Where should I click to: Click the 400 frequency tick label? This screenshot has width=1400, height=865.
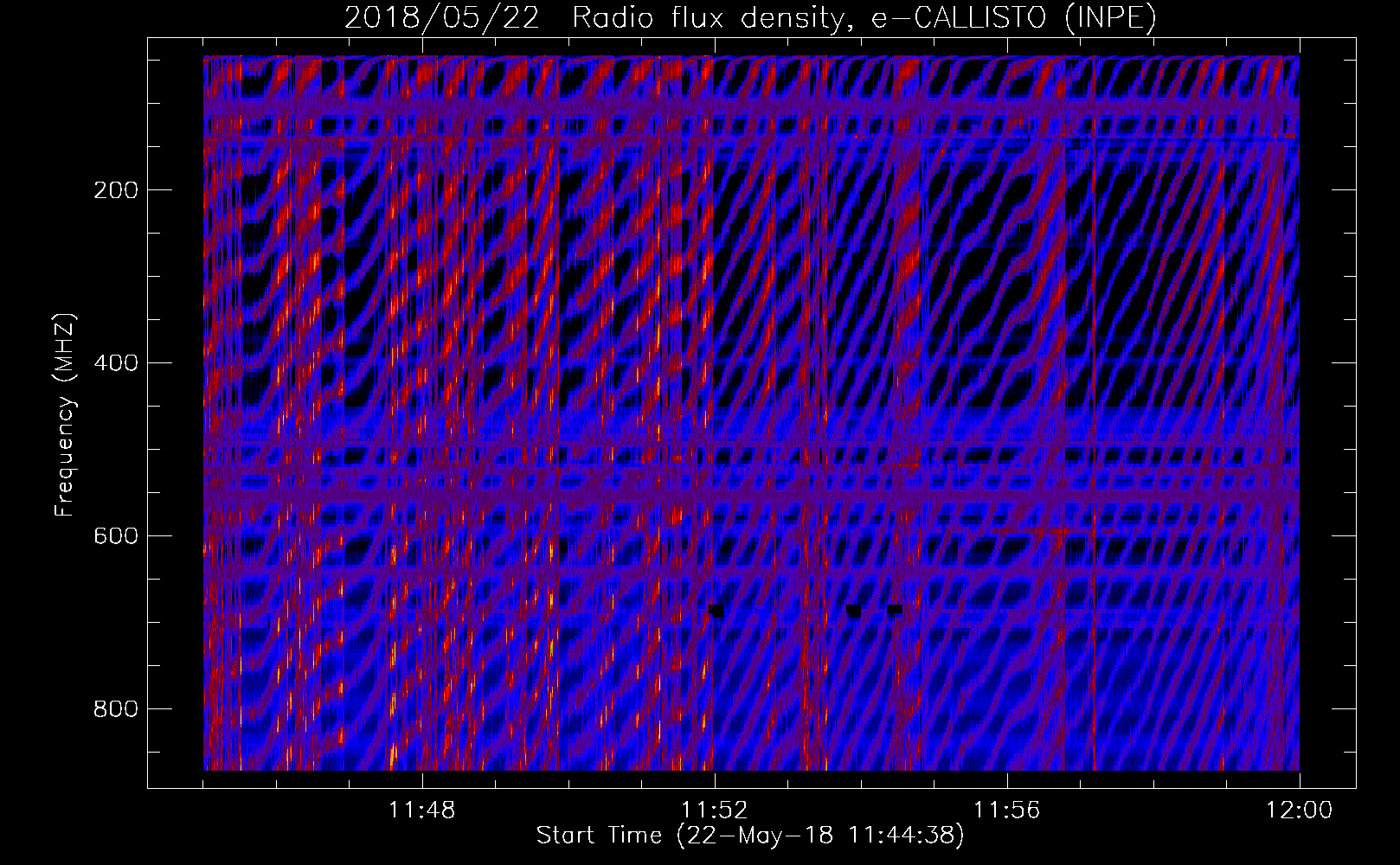pyautogui.click(x=115, y=363)
